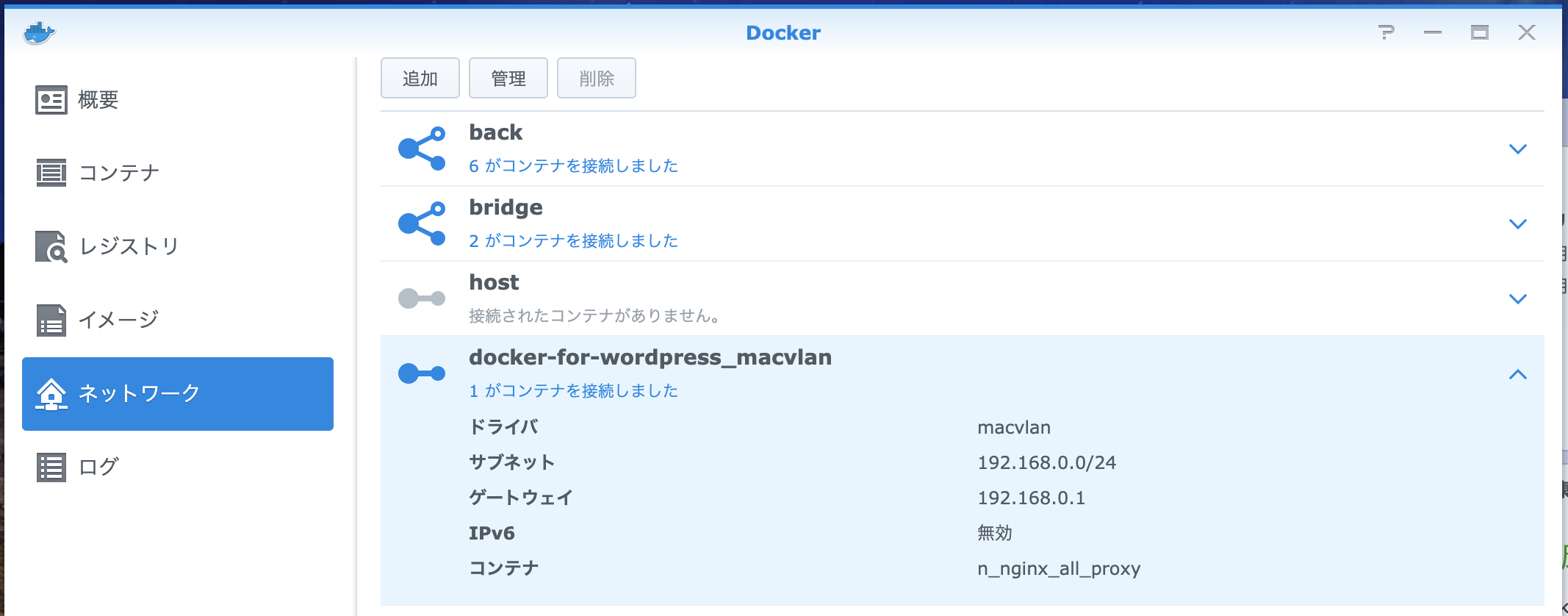Click the Docker whale logo icon
This screenshot has height=616, width=1568.
click(x=39, y=33)
